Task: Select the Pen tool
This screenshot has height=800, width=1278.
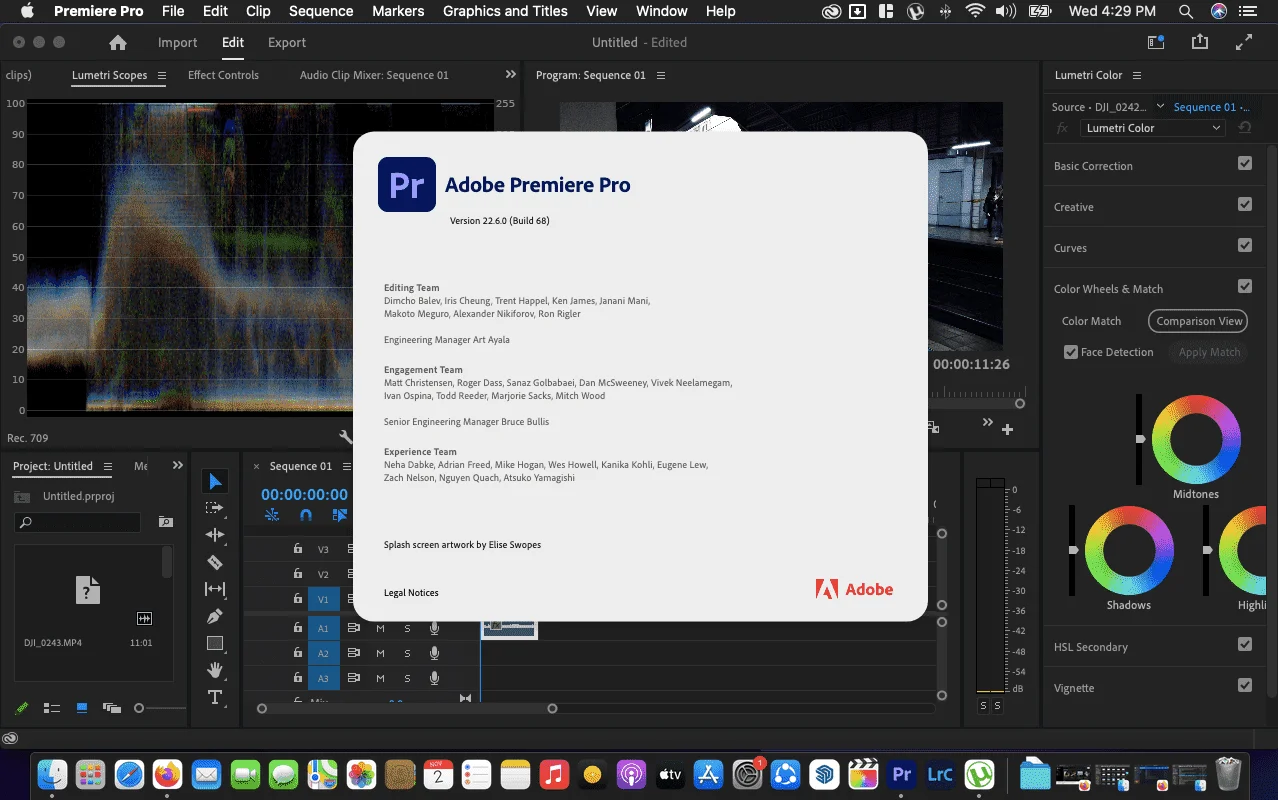Action: point(215,616)
